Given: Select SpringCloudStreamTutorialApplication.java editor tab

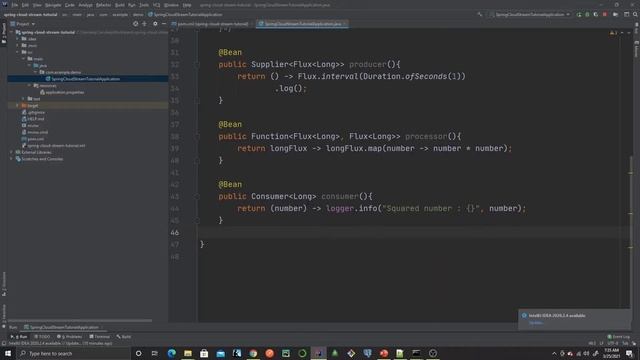Looking at the screenshot, I should click(x=302, y=24).
